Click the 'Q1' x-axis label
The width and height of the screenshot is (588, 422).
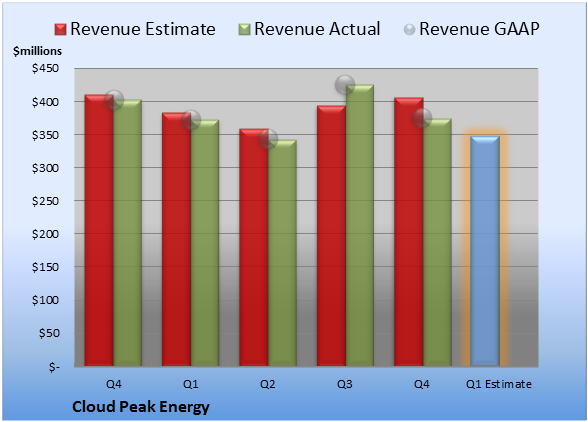click(190, 384)
